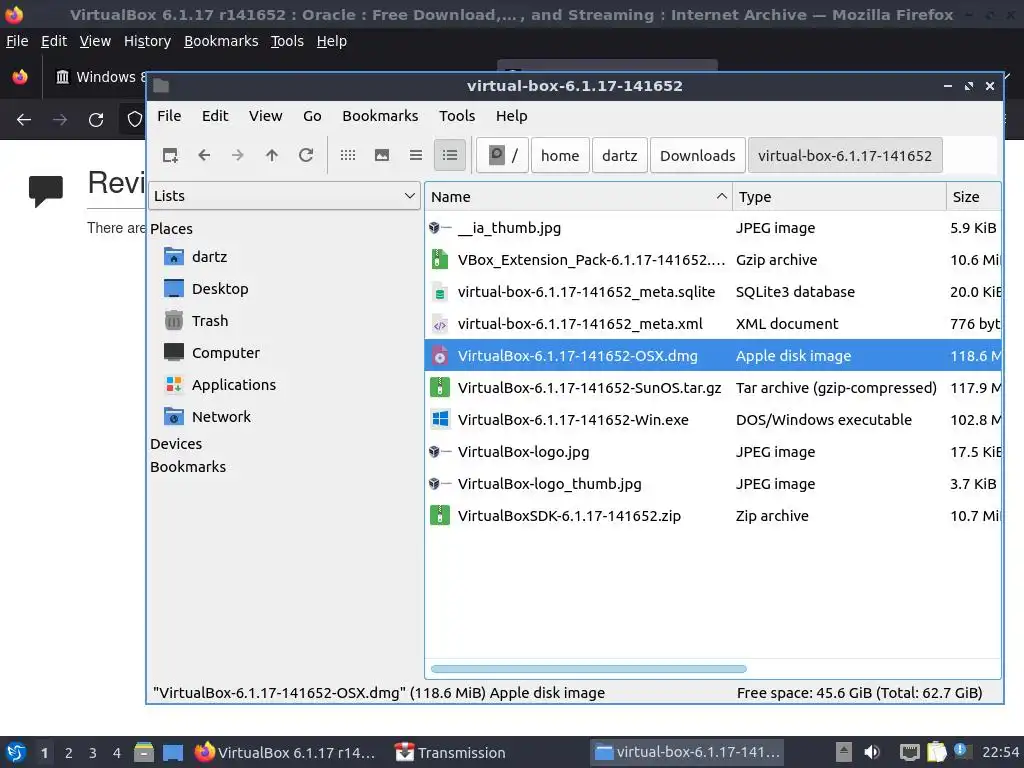Click the reload button in Firefox
The image size is (1024, 768).
[x=96, y=120]
